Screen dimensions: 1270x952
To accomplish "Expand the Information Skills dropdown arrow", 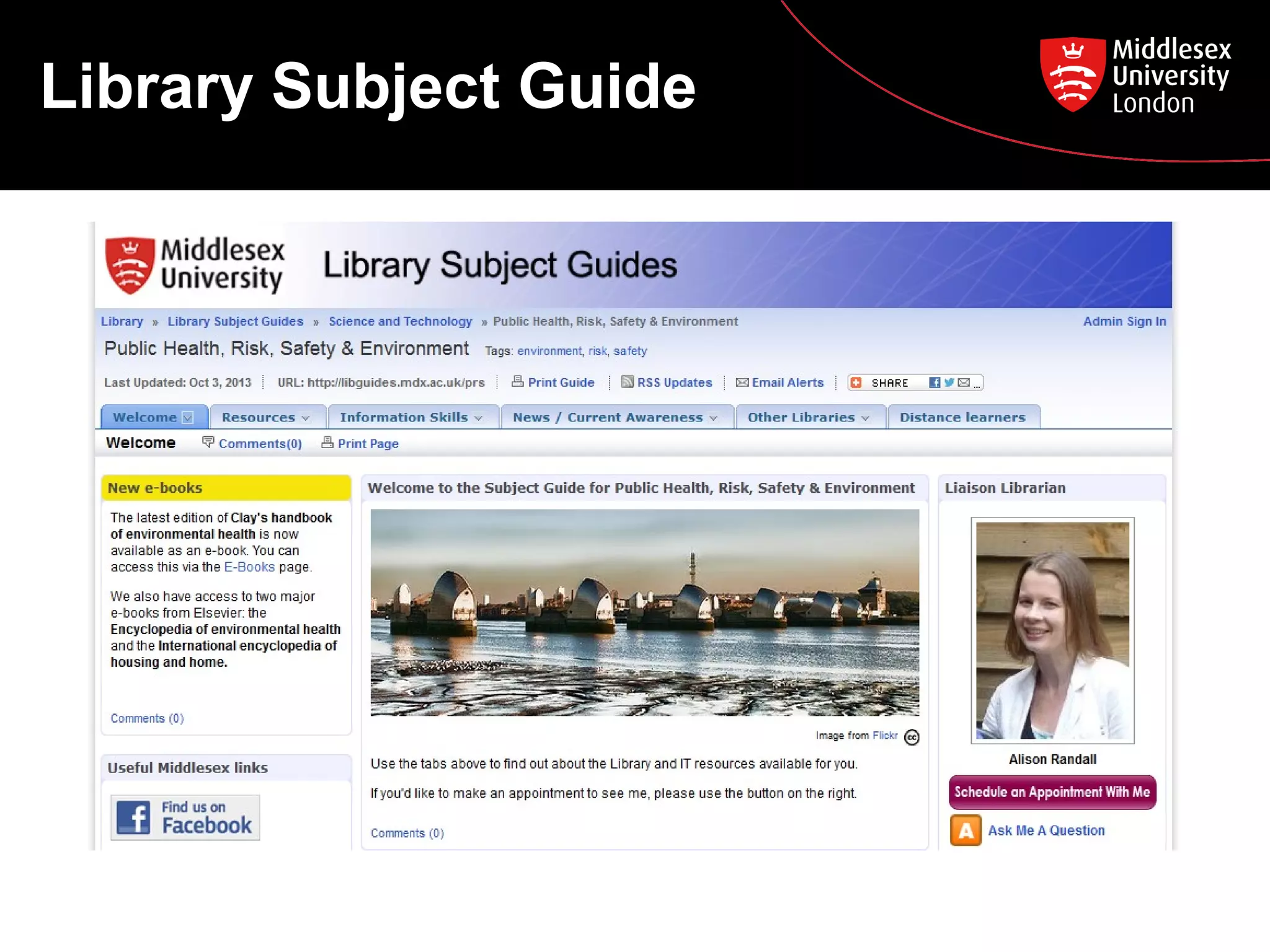I will [478, 418].
